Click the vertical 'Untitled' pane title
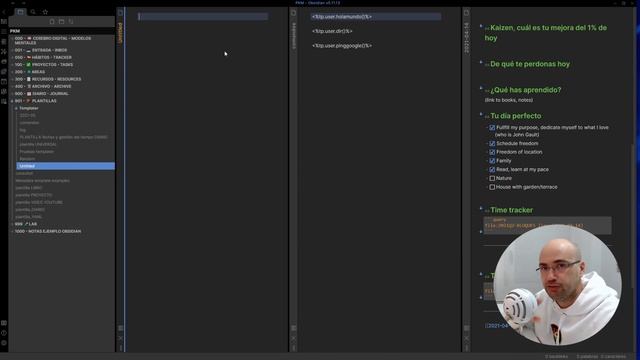Screen dimensions: 640x360 (x=120, y=33)
